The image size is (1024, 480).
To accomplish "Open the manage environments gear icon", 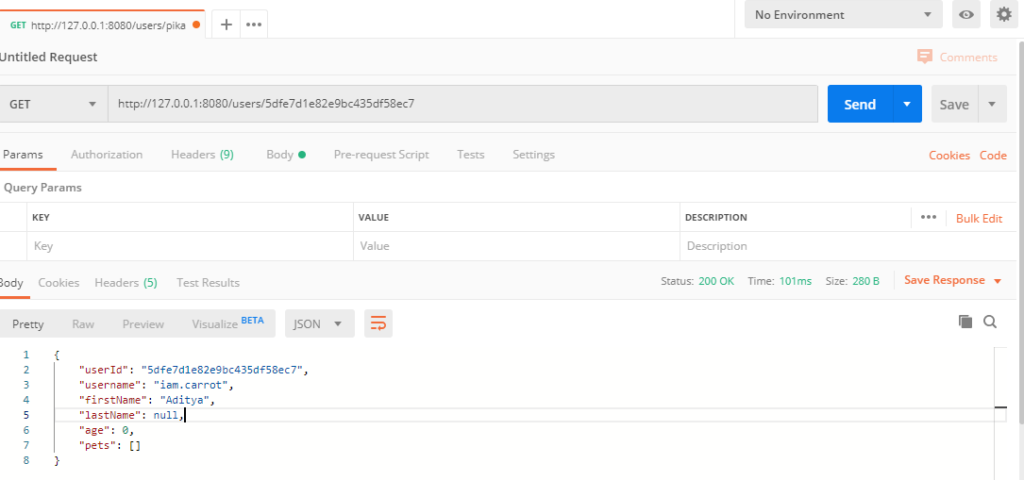I will coord(1003,15).
